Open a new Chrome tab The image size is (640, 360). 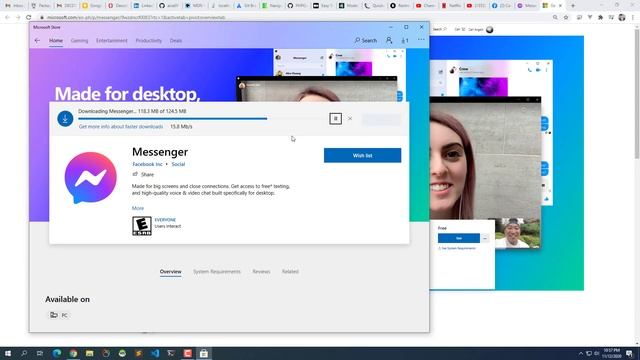(573, 6)
